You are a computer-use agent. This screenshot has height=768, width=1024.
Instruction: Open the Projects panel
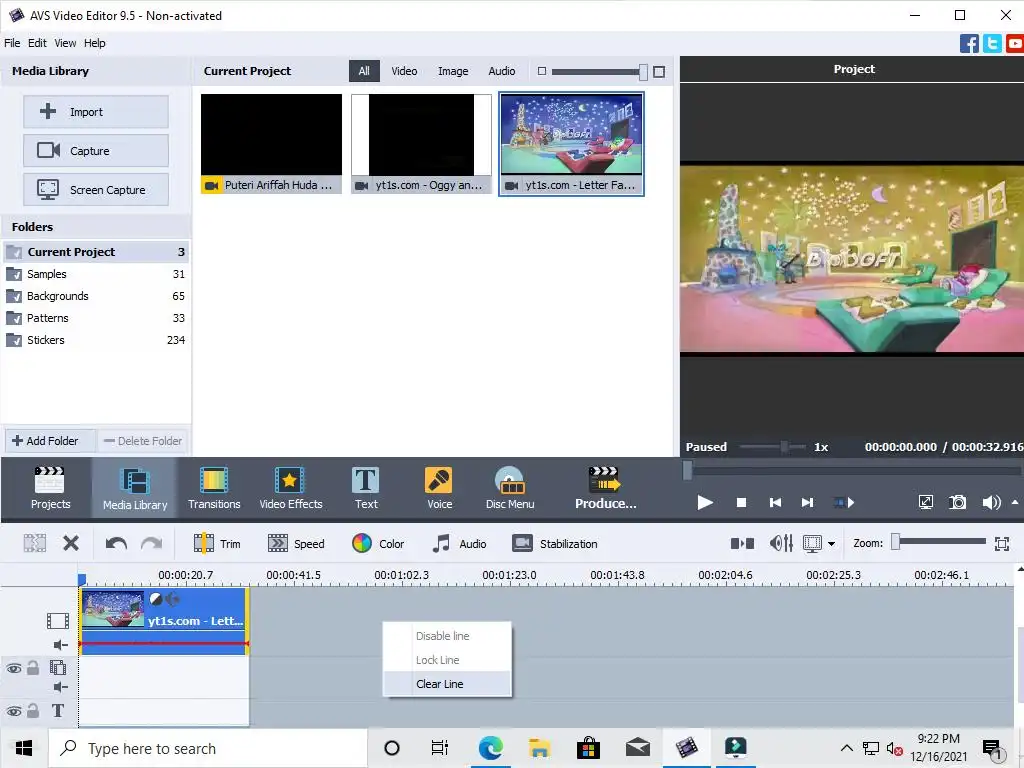50,488
